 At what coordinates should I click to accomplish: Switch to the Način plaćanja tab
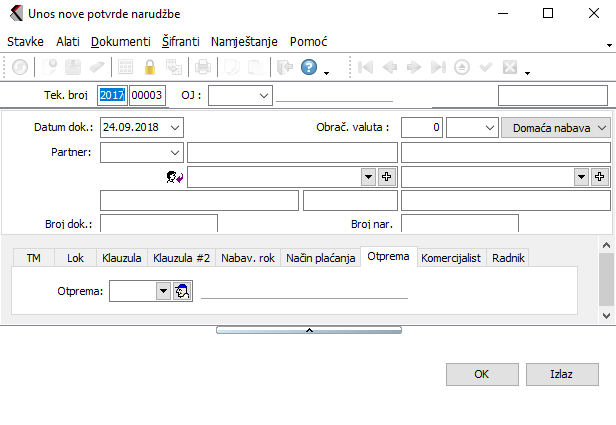[x=320, y=258]
